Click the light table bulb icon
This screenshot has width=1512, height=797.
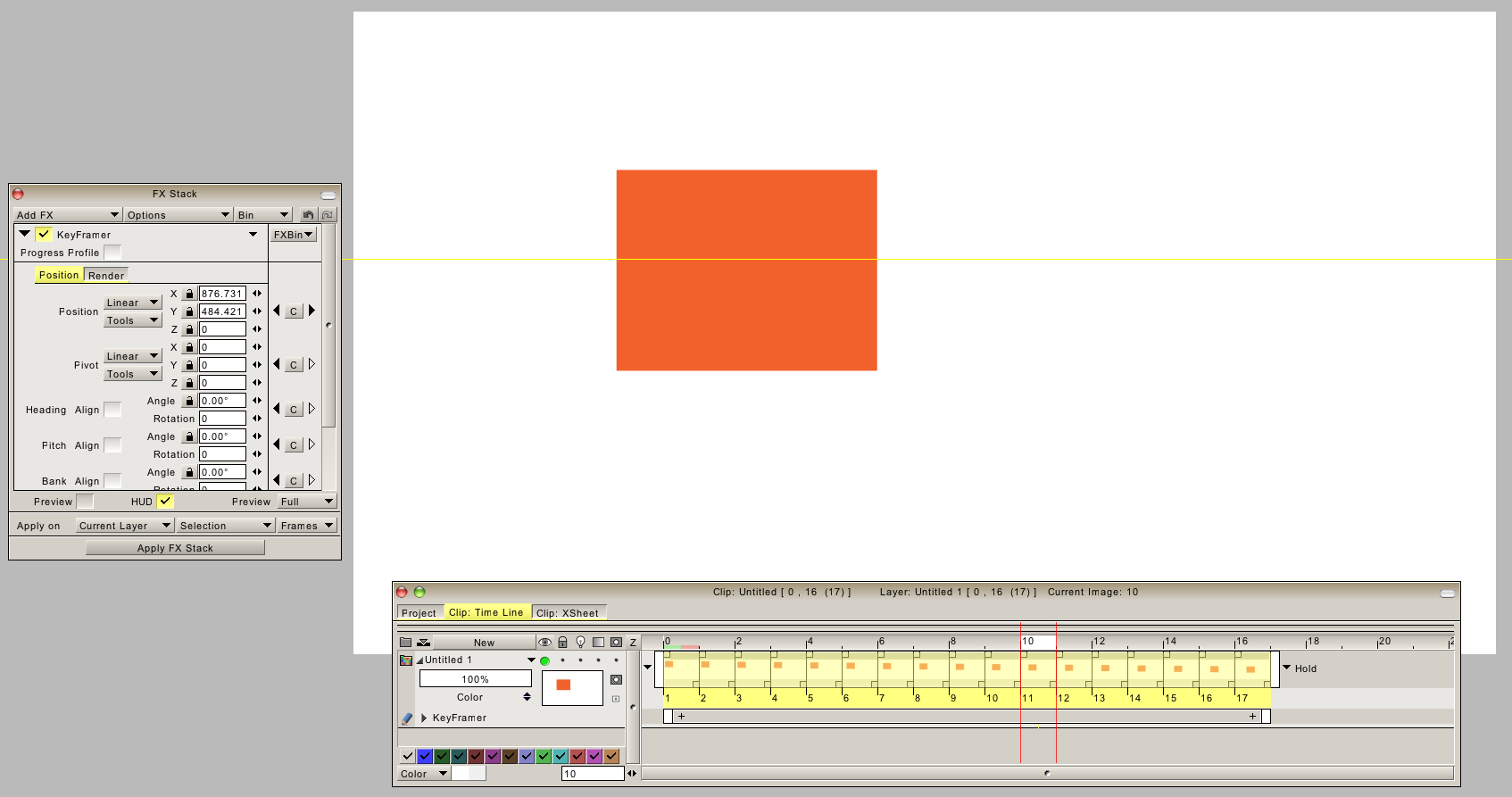(580, 643)
